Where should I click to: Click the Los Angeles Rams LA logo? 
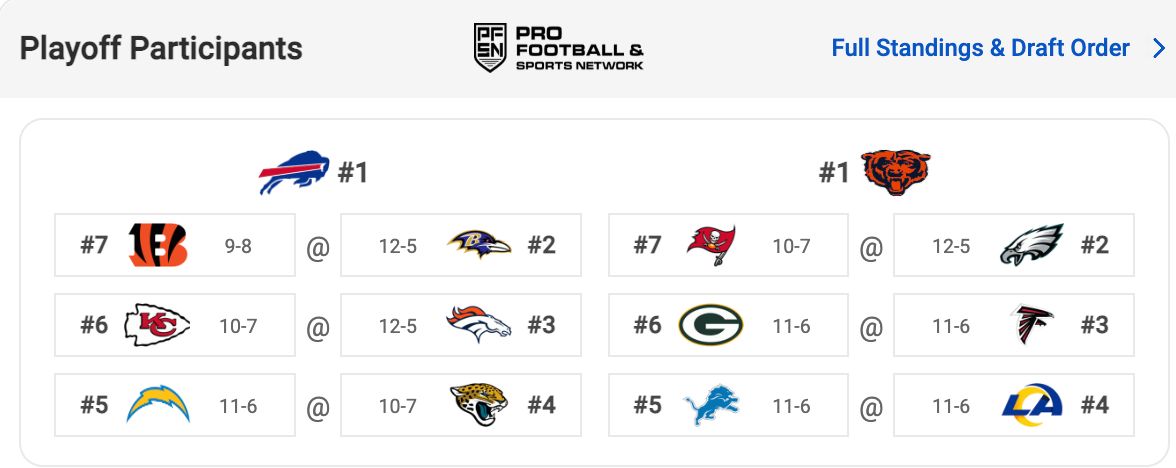click(x=1033, y=405)
